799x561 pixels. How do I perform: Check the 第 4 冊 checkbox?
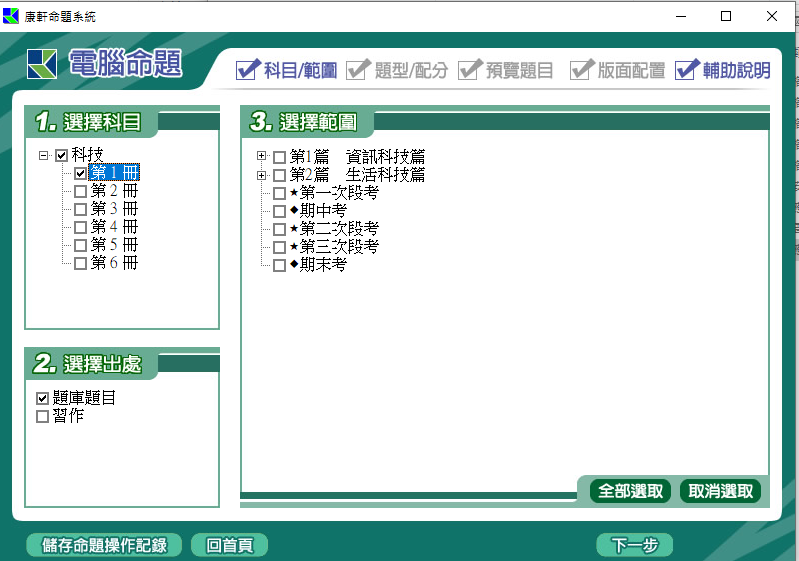click(80, 227)
